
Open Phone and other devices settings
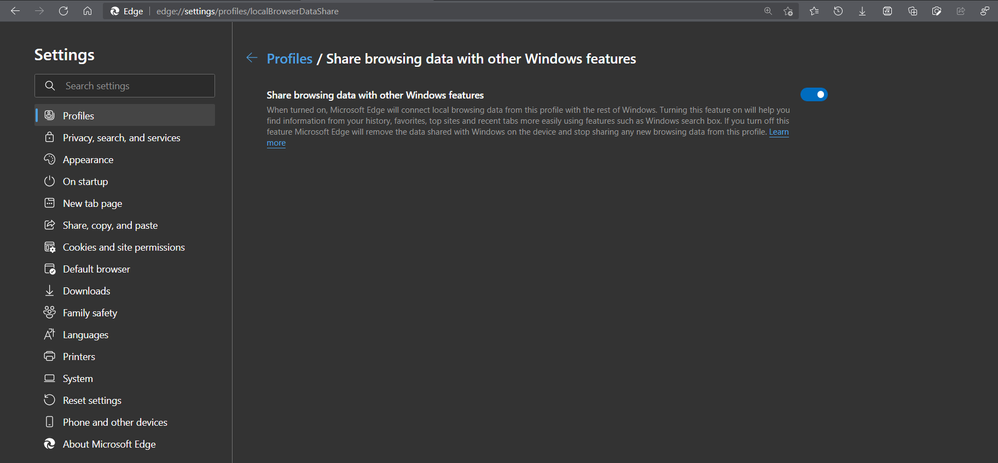125,422
